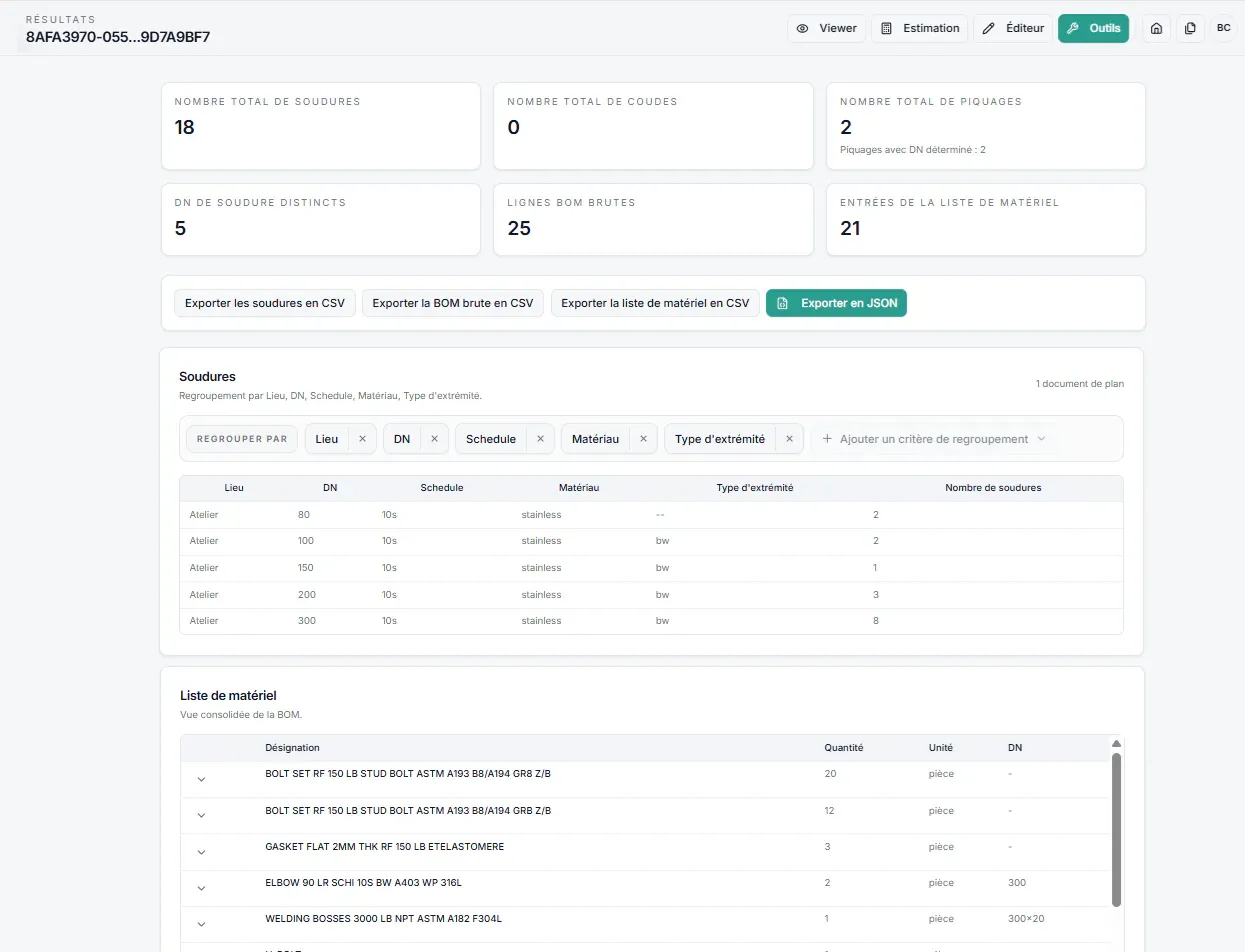Click the Matériau column header in welds table
The height and width of the screenshot is (952, 1245).
point(578,488)
